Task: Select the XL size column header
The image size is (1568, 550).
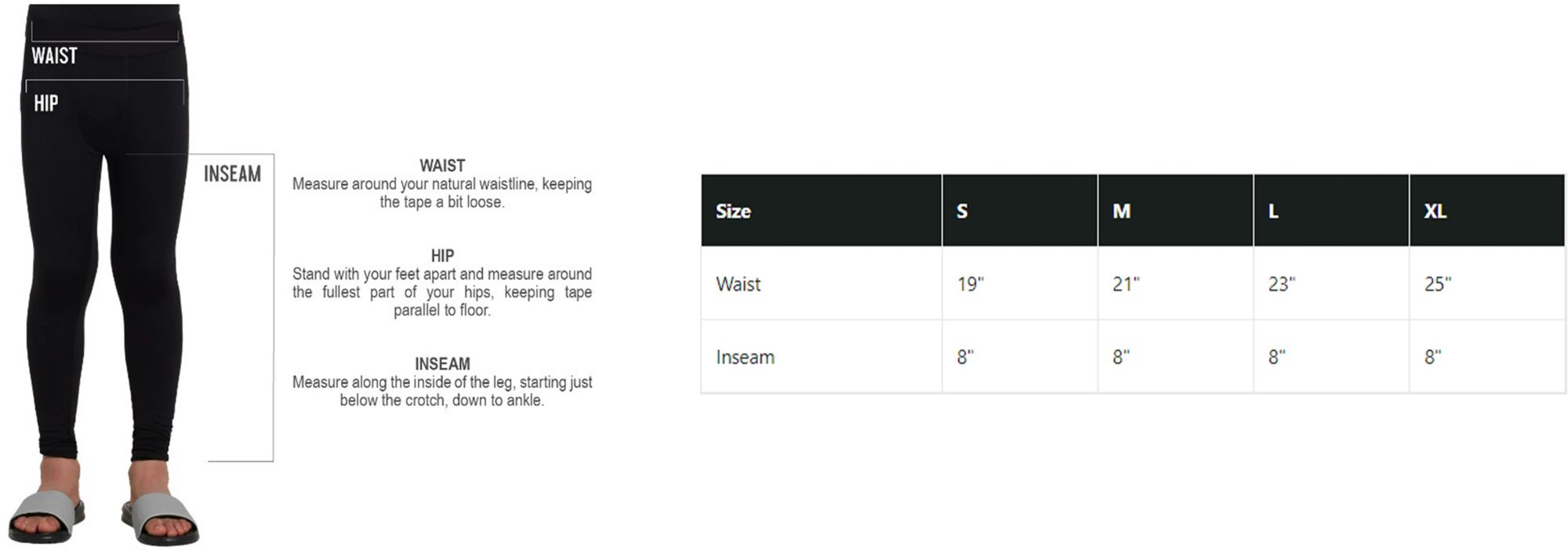Action: click(1436, 211)
